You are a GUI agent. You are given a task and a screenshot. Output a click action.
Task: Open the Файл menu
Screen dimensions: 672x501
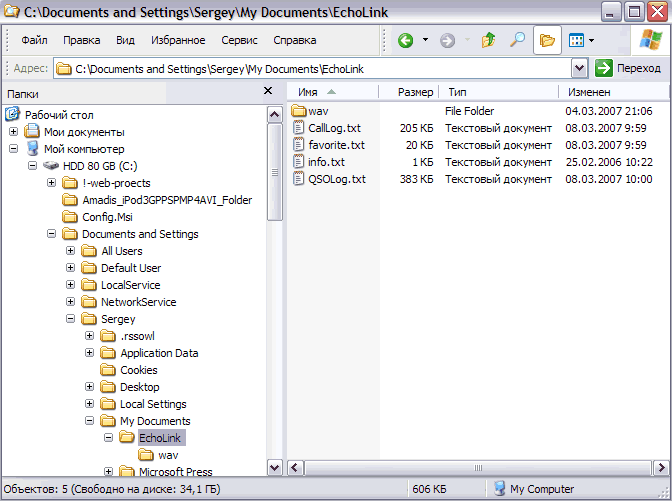(x=34, y=40)
